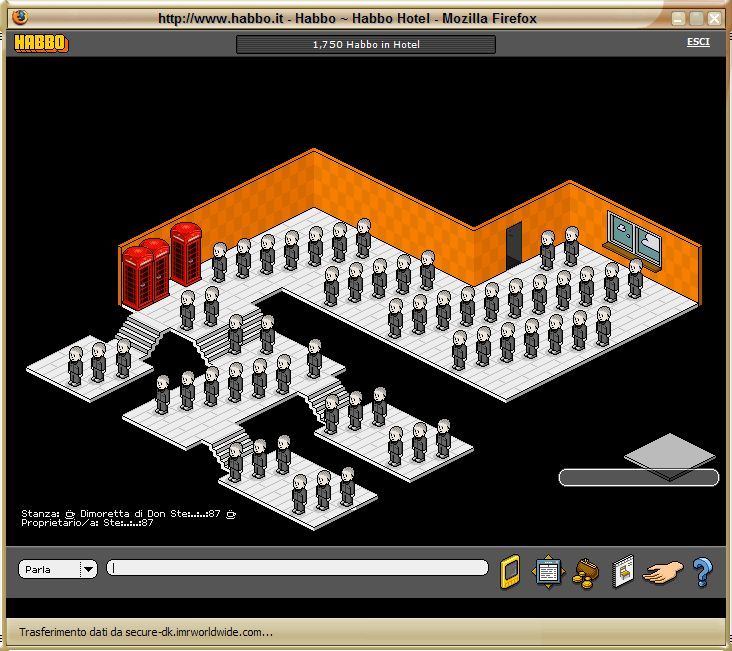The image size is (732, 651).
Task: Click the leftmost red telephone booth
Action: coord(138,278)
